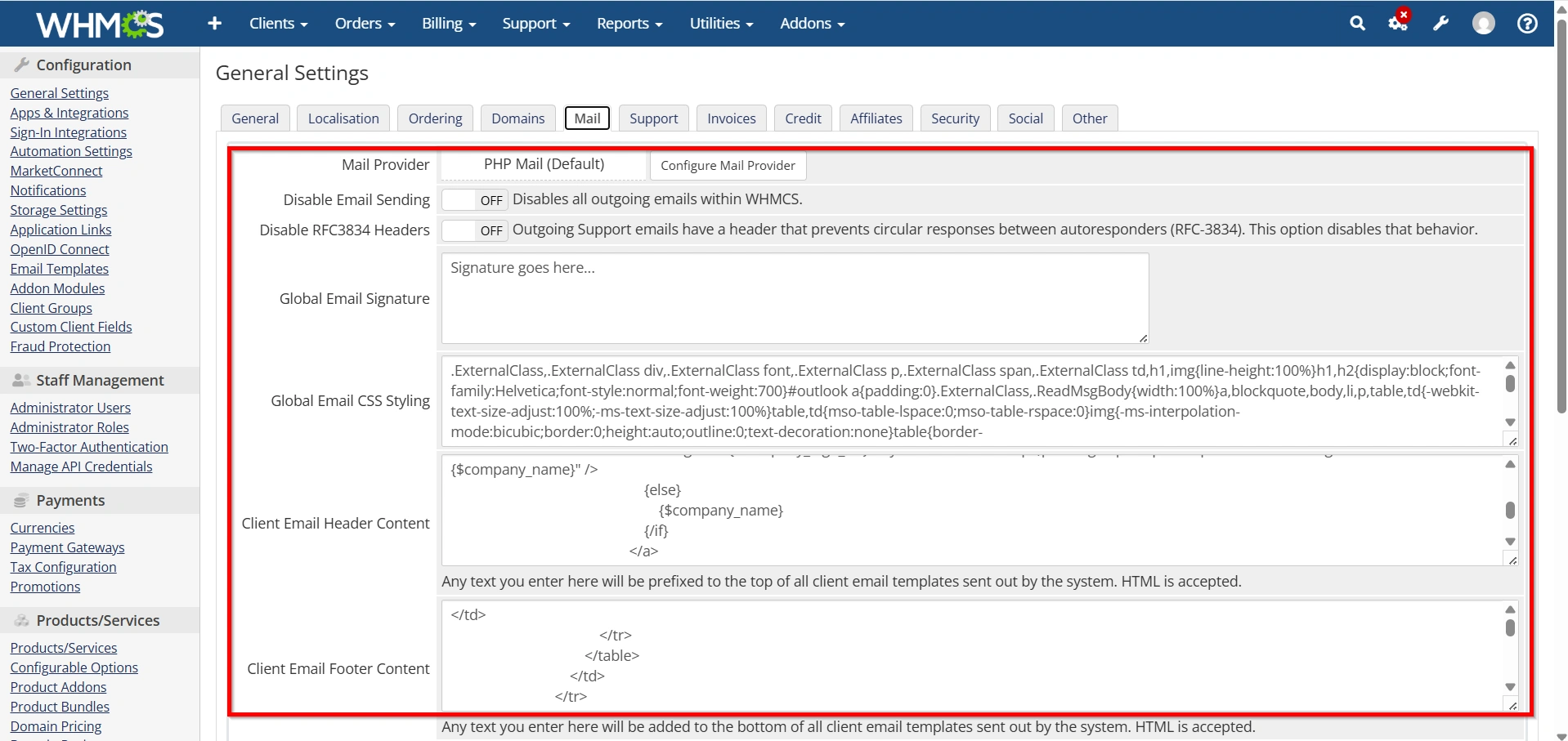Click Footer Content textarea scrollbar down arrow
Screen dimensions: 1568x741
pos(1510,687)
